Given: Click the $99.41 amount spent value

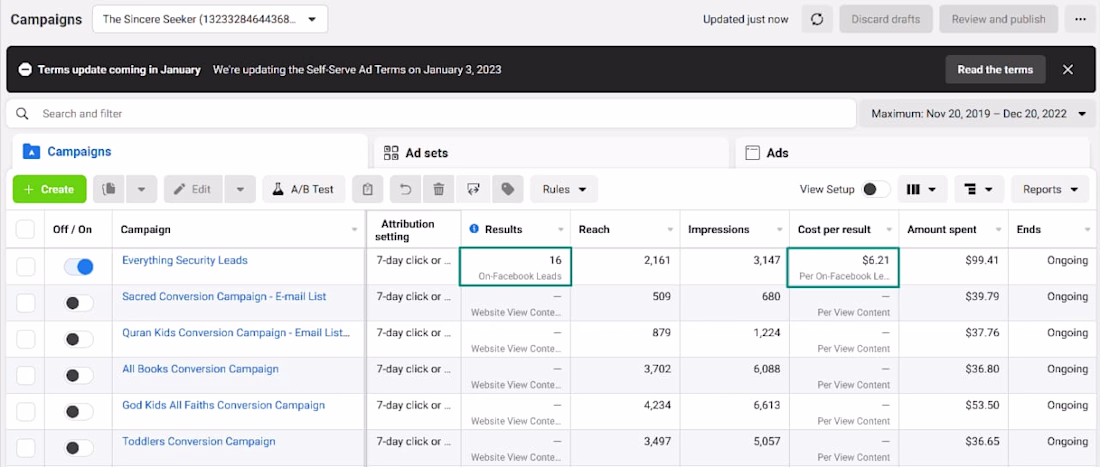Looking at the screenshot, I should click(x=984, y=260).
